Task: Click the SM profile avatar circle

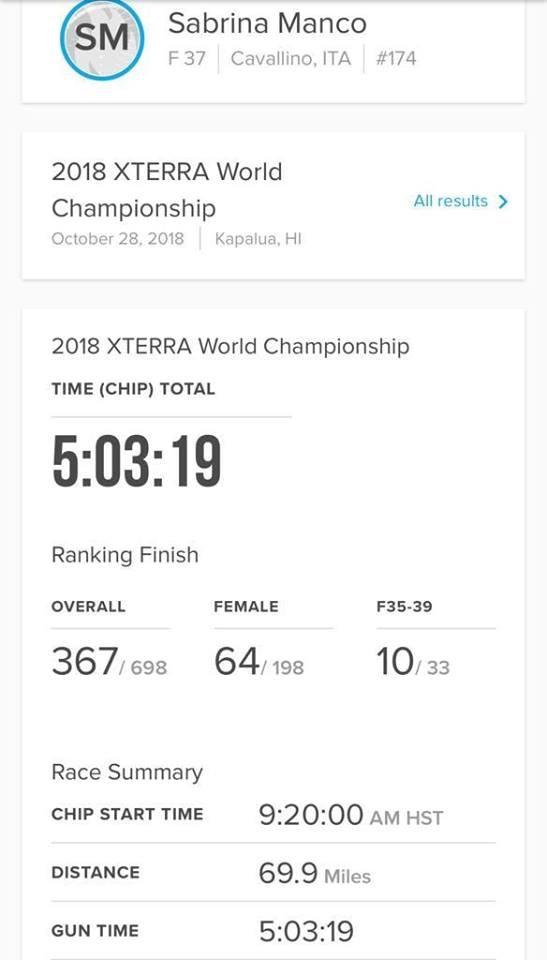Action: click(x=102, y=40)
